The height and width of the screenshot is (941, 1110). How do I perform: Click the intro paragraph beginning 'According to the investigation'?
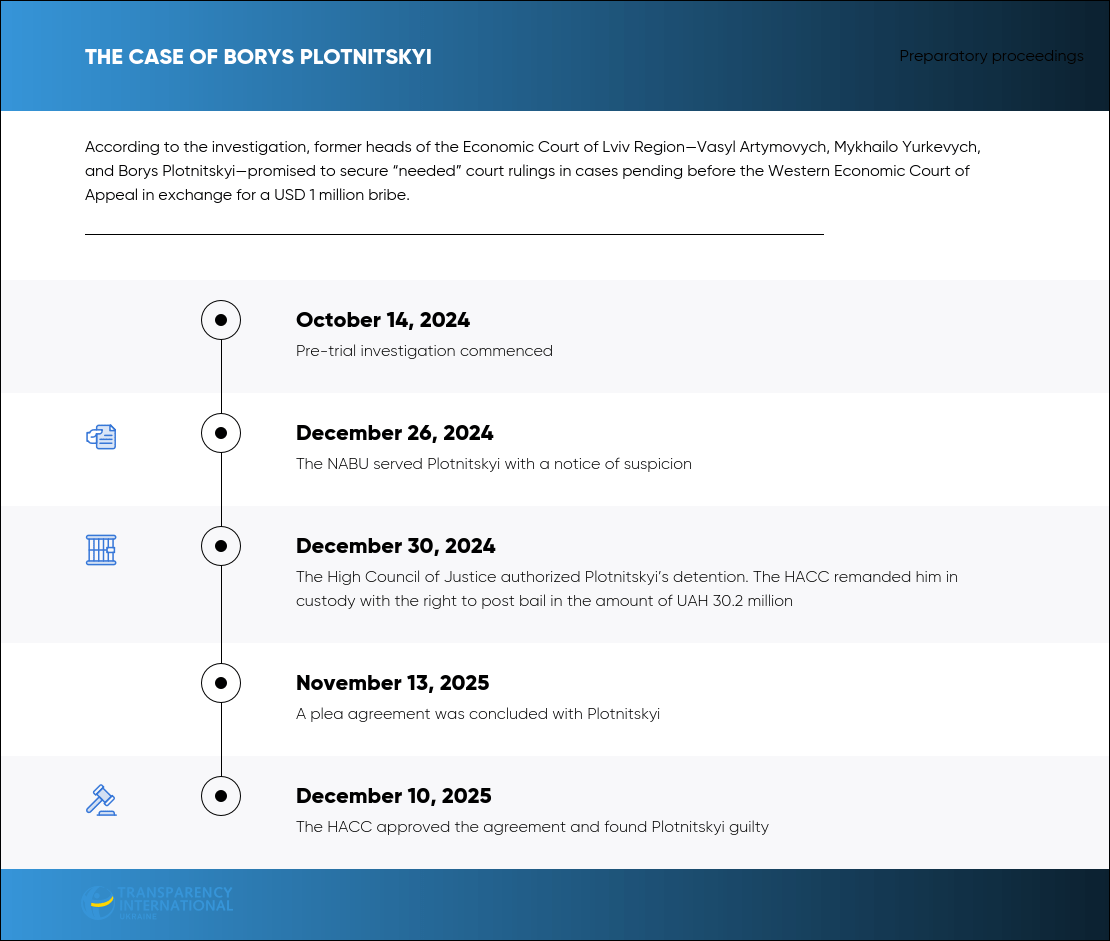point(532,171)
